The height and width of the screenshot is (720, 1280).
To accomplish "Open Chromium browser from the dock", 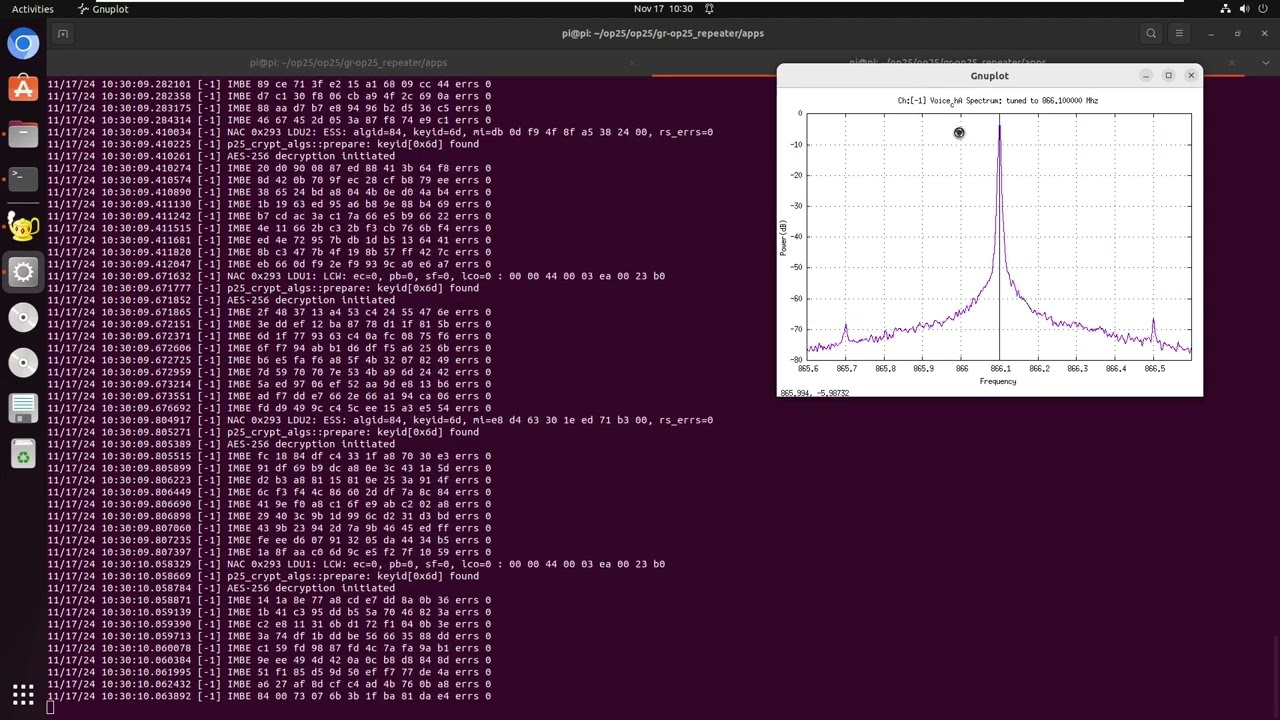I will (23, 43).
